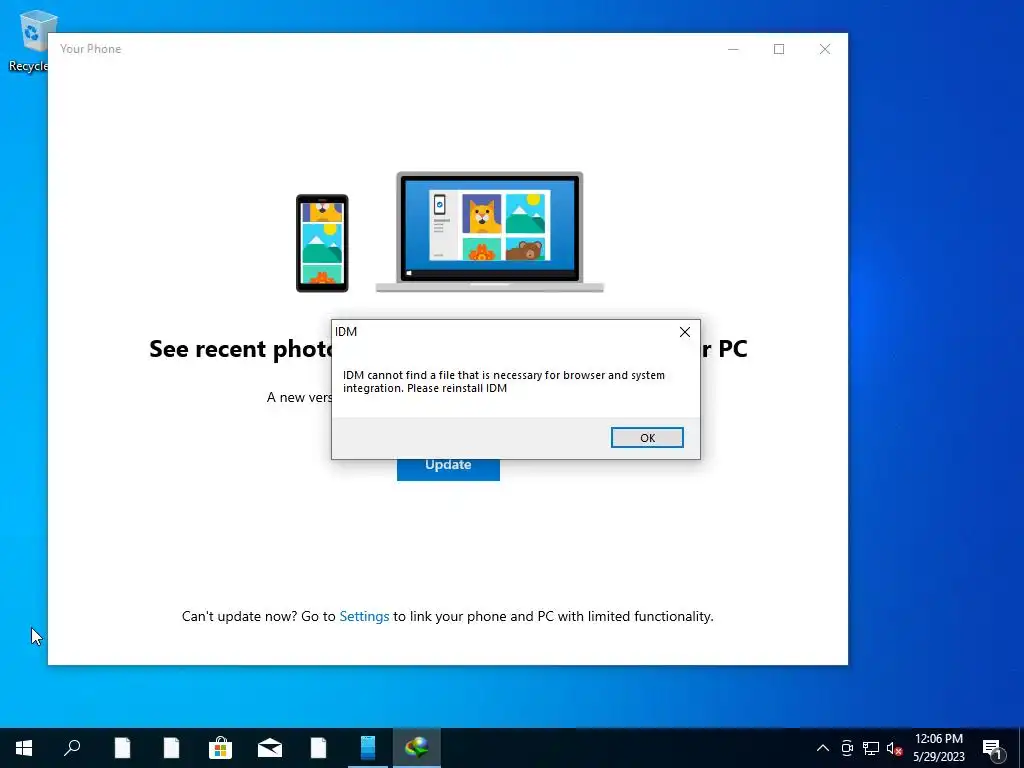Switch to IDM taskbar icon
The image size is (1024, 768).
tap(417, 748)
